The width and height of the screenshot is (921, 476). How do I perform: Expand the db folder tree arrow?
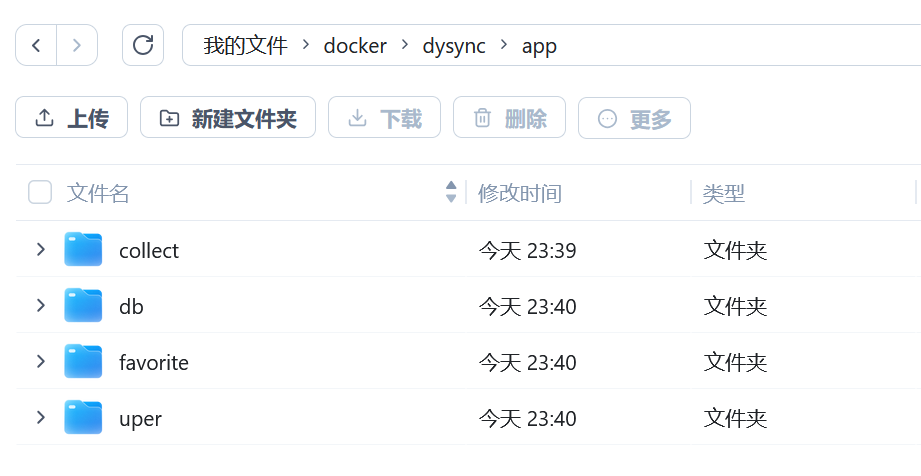pos(41,306)
